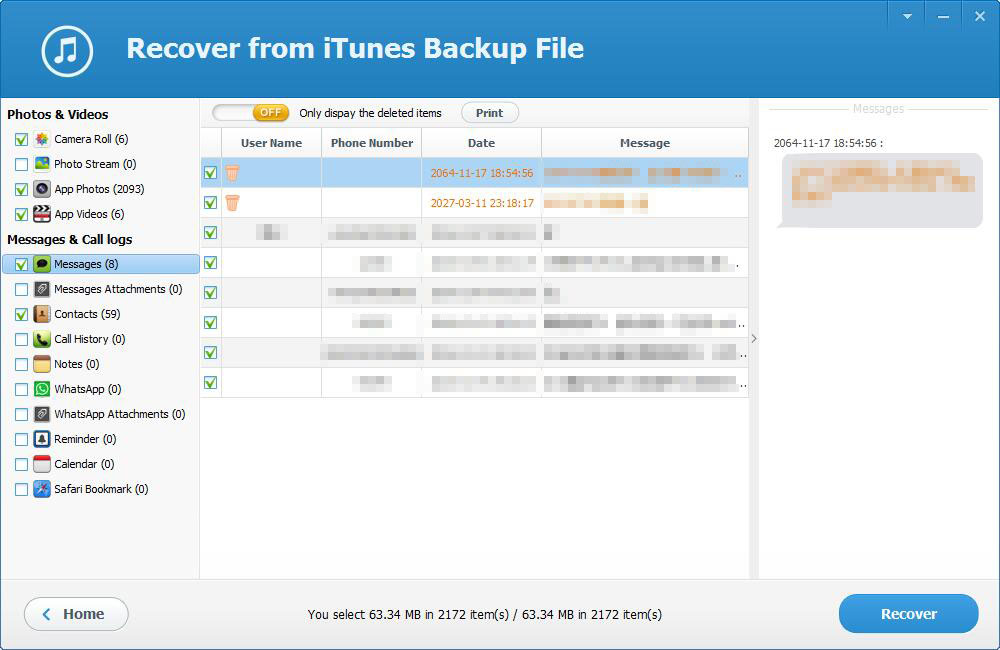Click the Print button

click(x=490, y=113)
